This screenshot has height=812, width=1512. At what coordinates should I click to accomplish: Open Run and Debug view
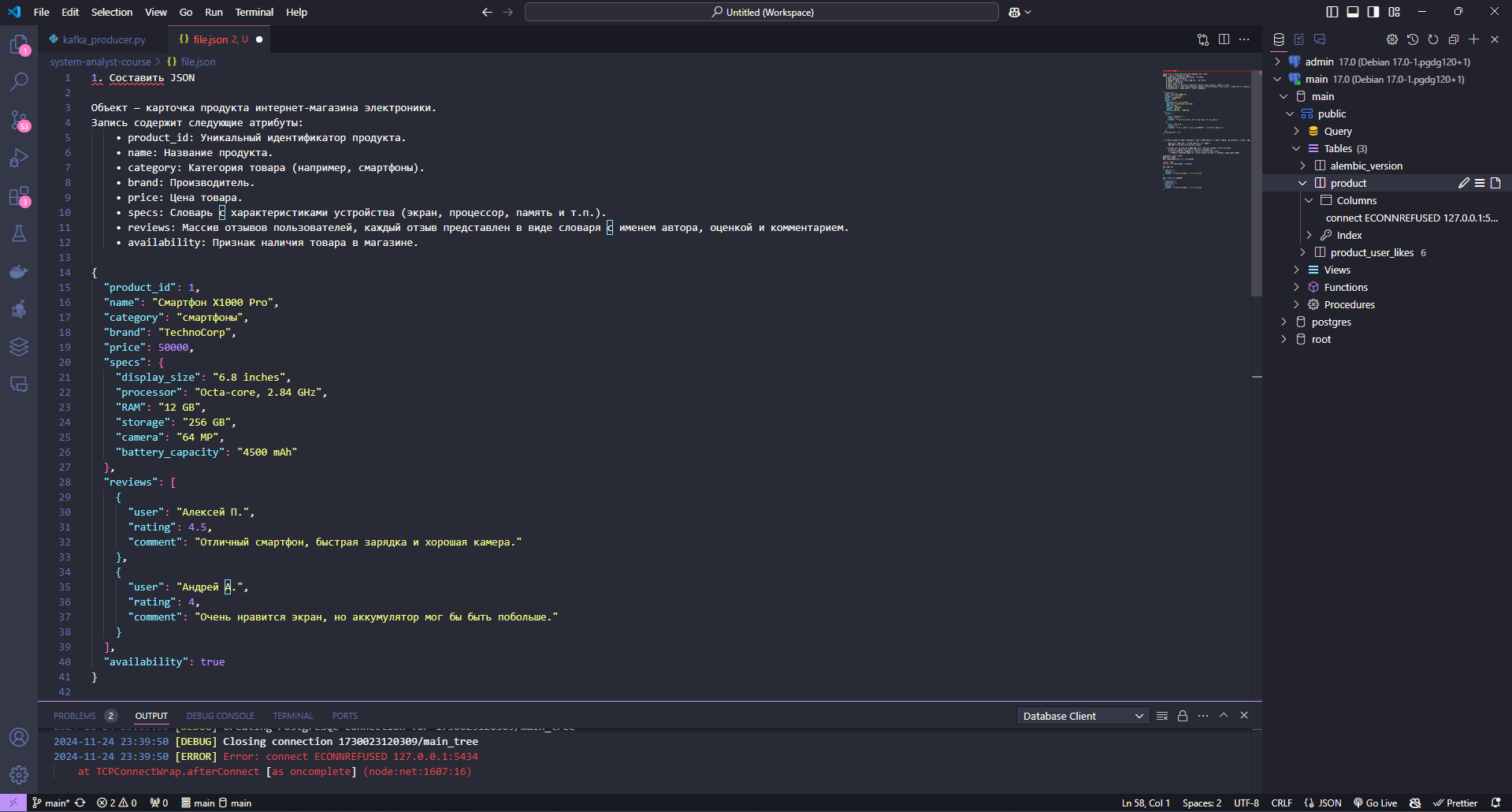[19, 158]
